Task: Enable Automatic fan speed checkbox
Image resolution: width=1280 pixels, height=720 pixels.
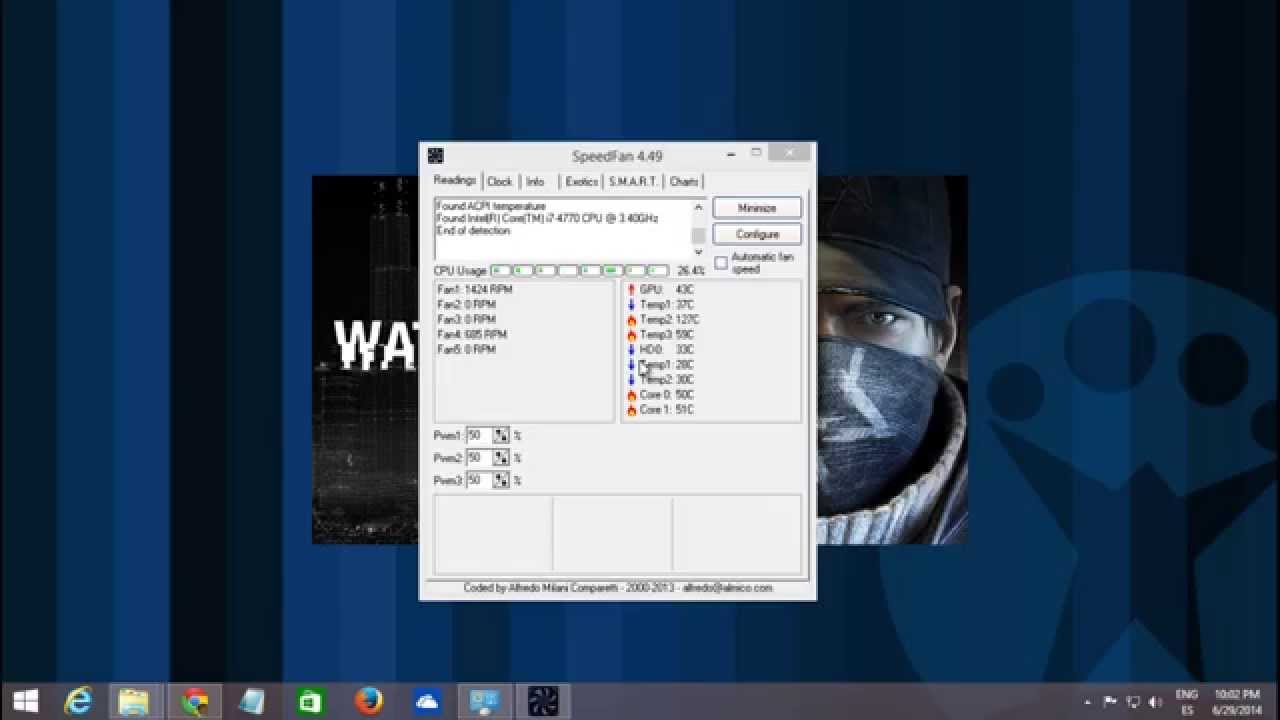Action: 721,263
